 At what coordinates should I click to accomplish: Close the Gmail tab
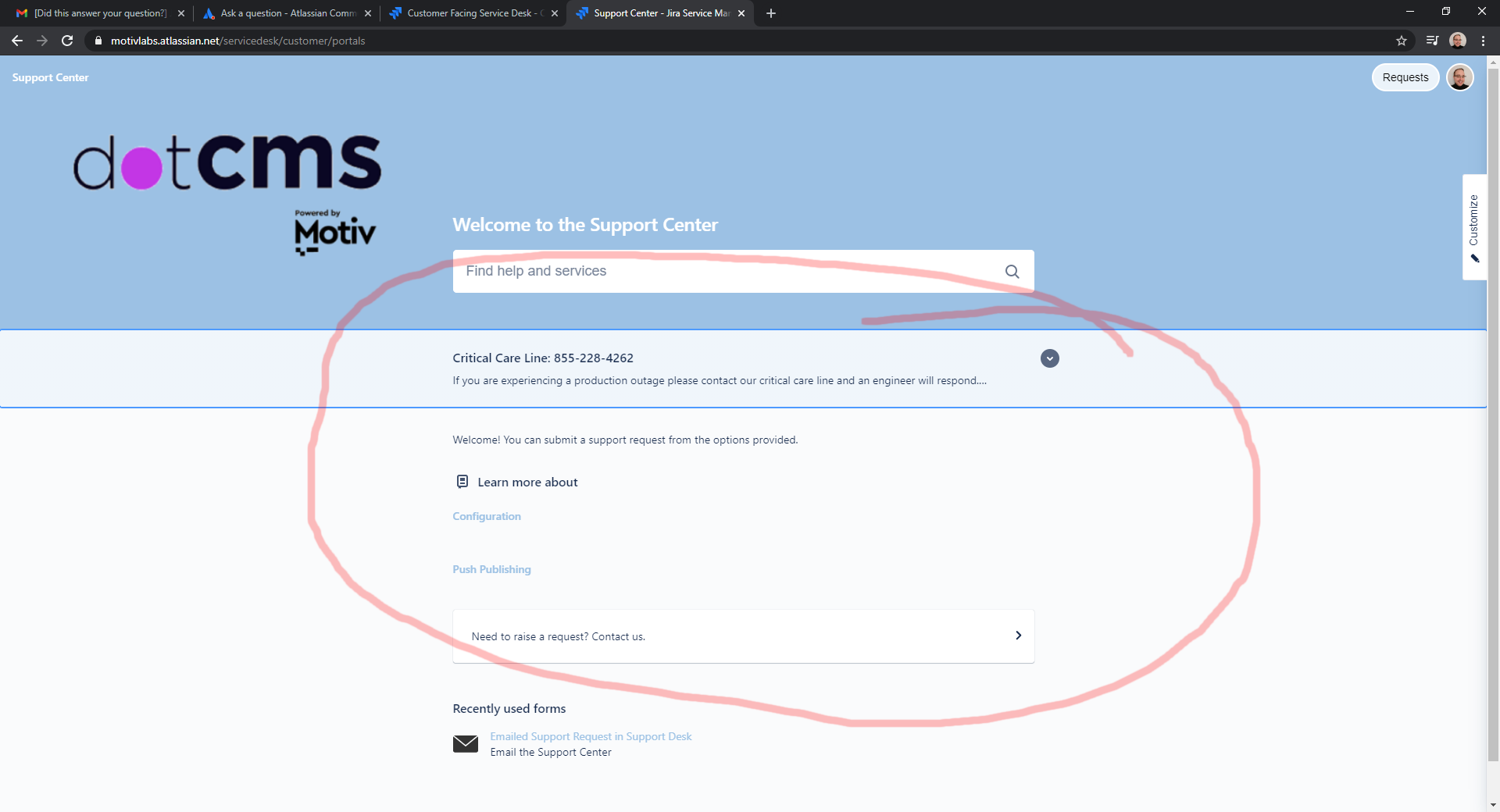coord(181,13)
